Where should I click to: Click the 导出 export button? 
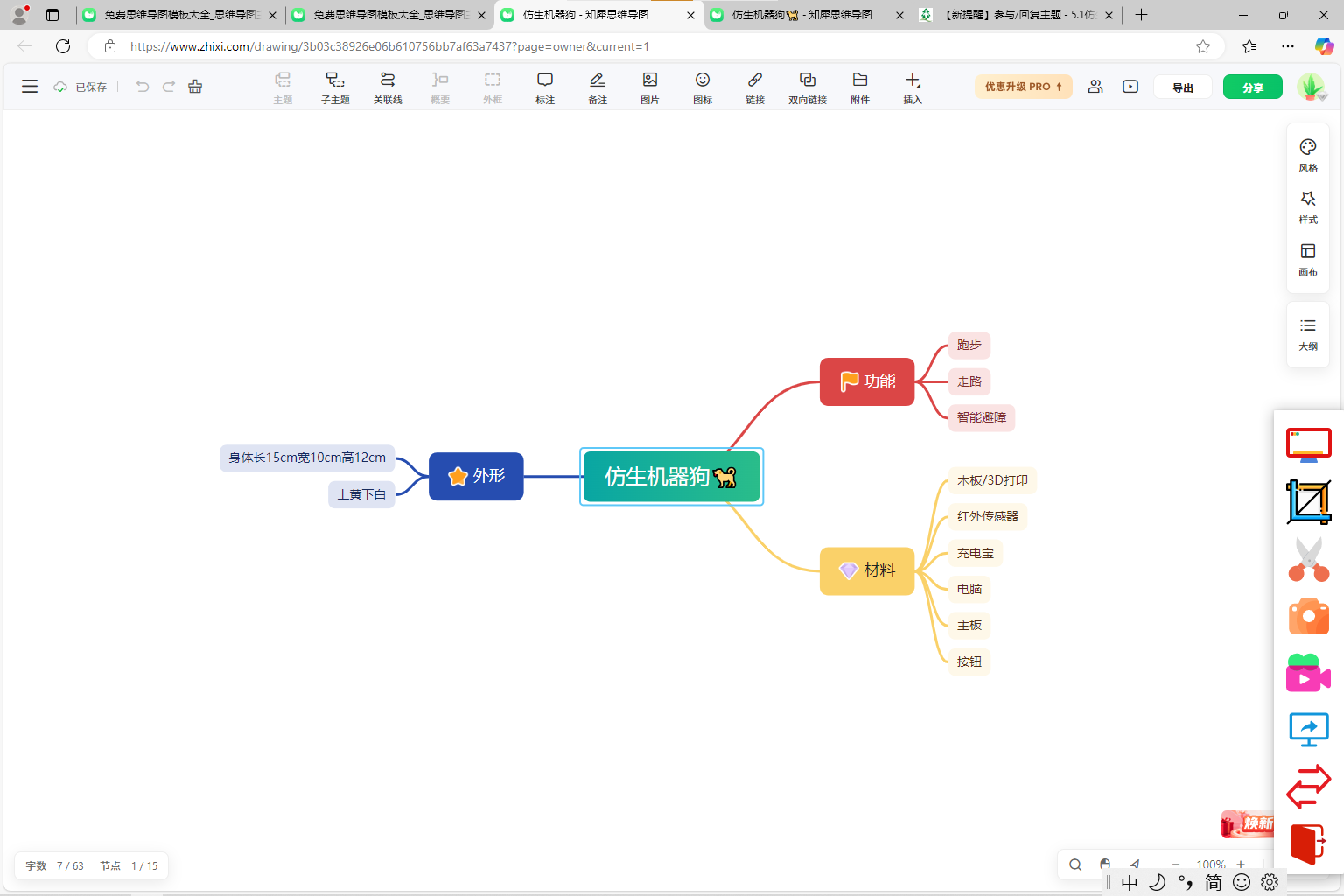coord(1183,87)
